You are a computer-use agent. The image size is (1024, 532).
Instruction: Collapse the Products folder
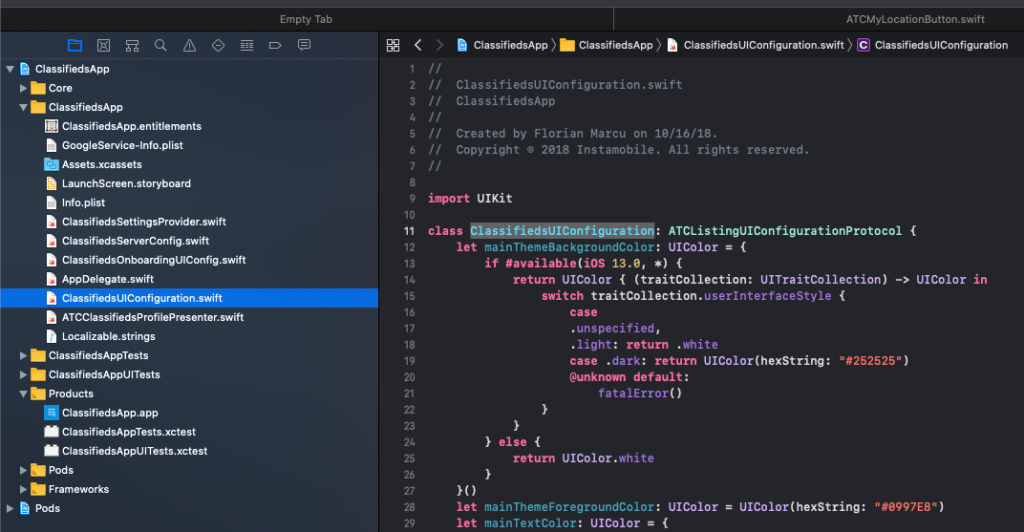pos(24,394)
